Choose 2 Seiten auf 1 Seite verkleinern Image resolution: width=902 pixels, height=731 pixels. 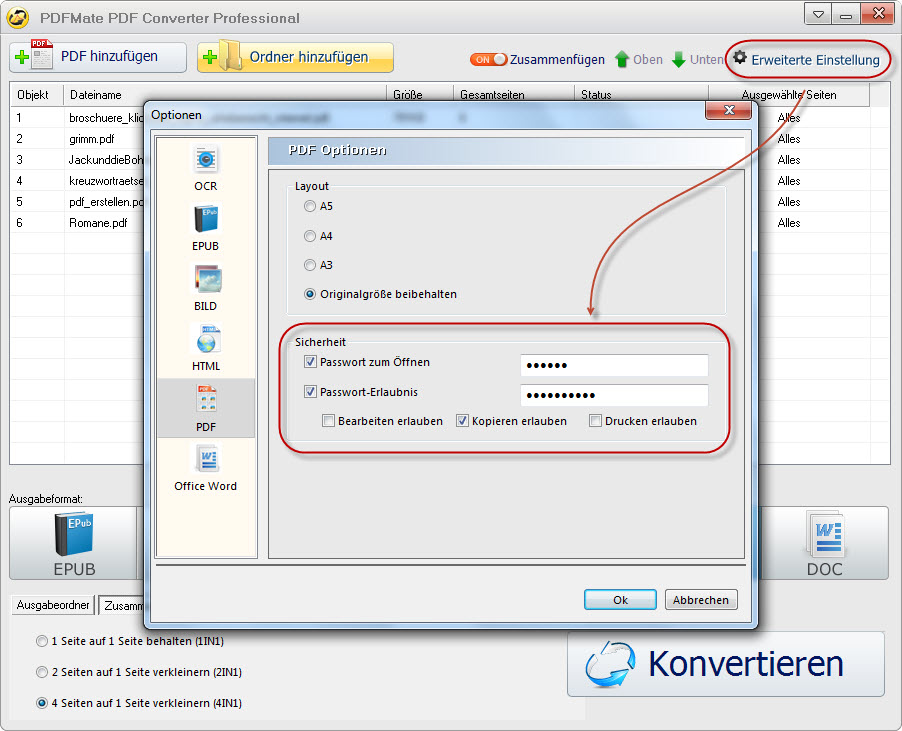[42, 672]
